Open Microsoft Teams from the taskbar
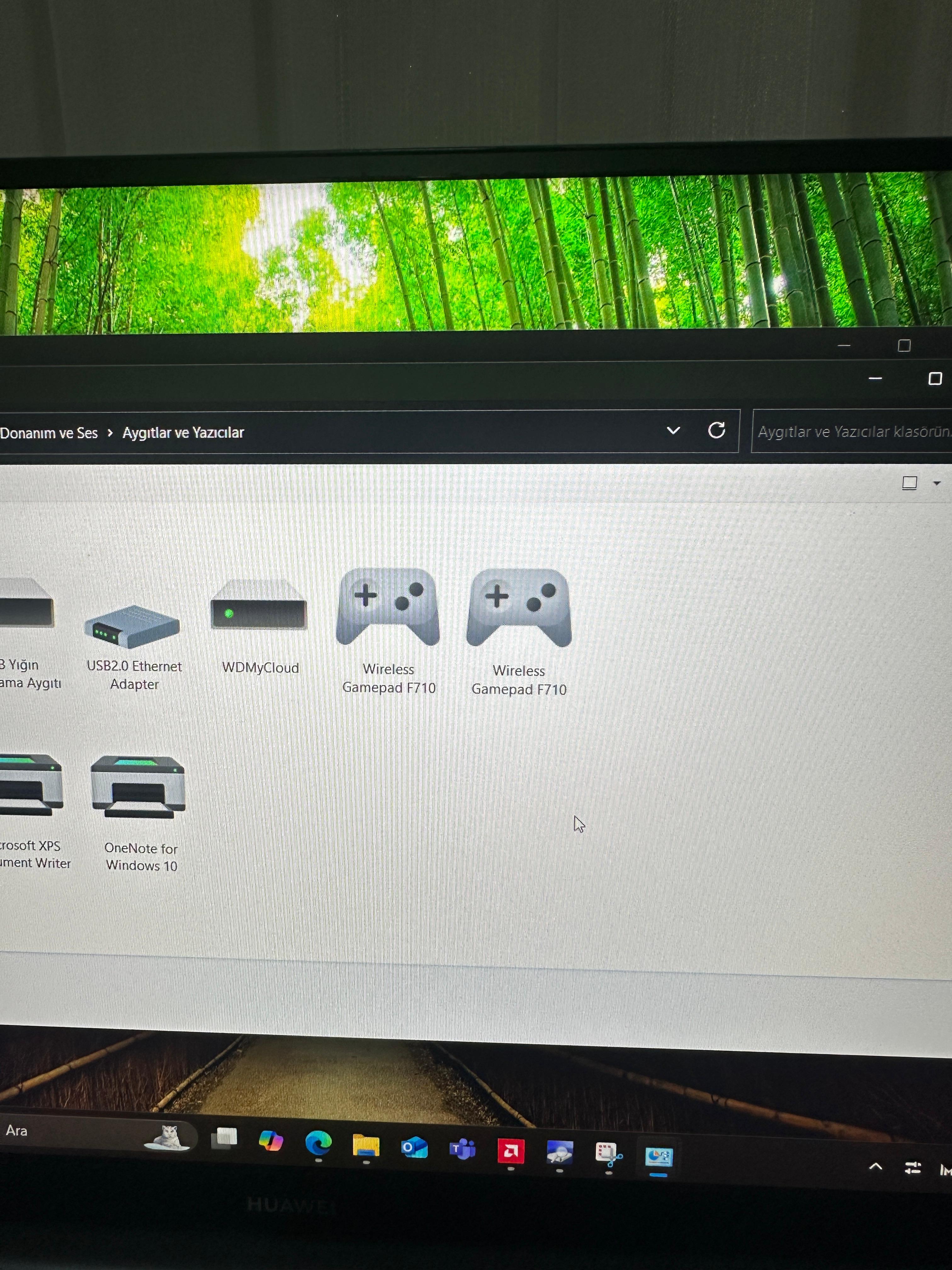This screenshot has height=1270, width=952. point(462,1149)
